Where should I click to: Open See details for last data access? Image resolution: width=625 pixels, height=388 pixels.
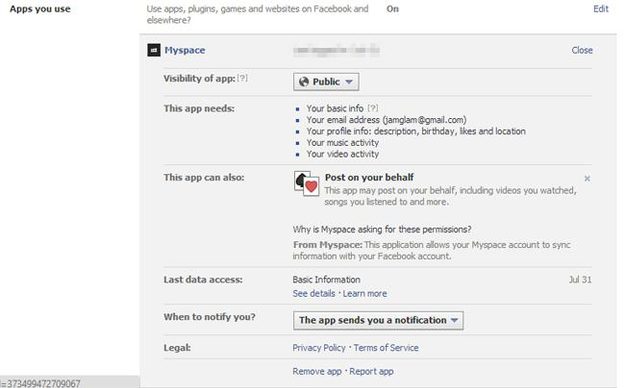point(314,293)
